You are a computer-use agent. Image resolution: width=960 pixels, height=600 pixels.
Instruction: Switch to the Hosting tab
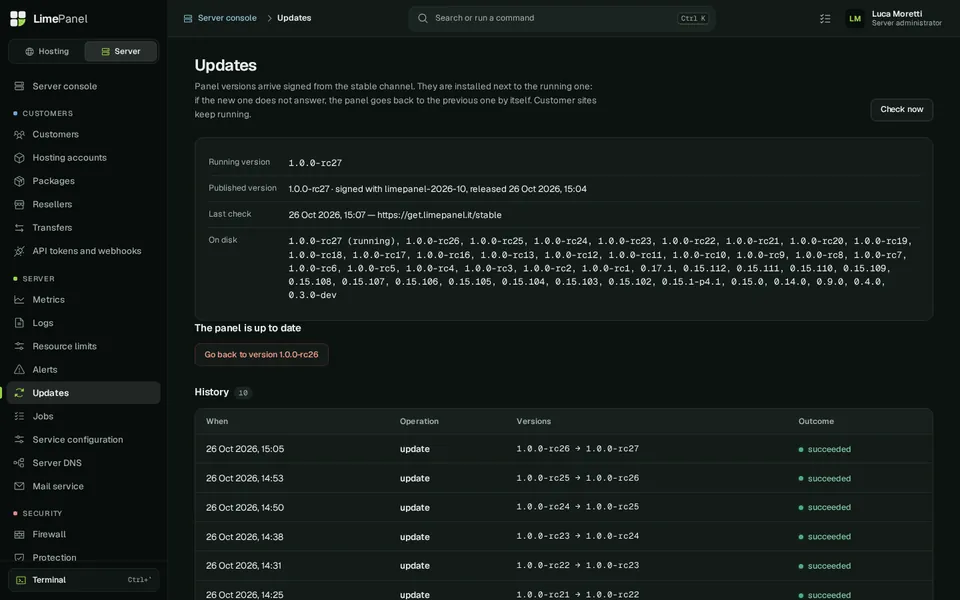coord(47,51)
